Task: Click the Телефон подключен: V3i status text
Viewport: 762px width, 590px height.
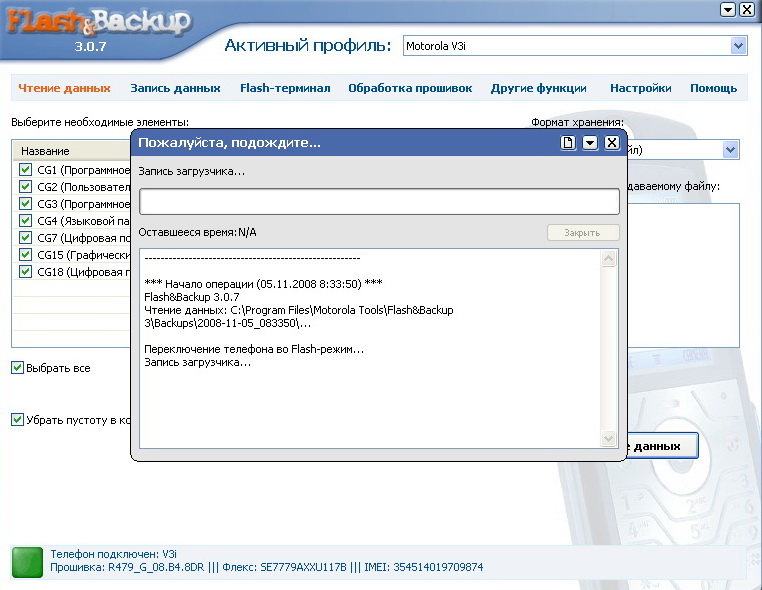Action: [x=114, y=554]
